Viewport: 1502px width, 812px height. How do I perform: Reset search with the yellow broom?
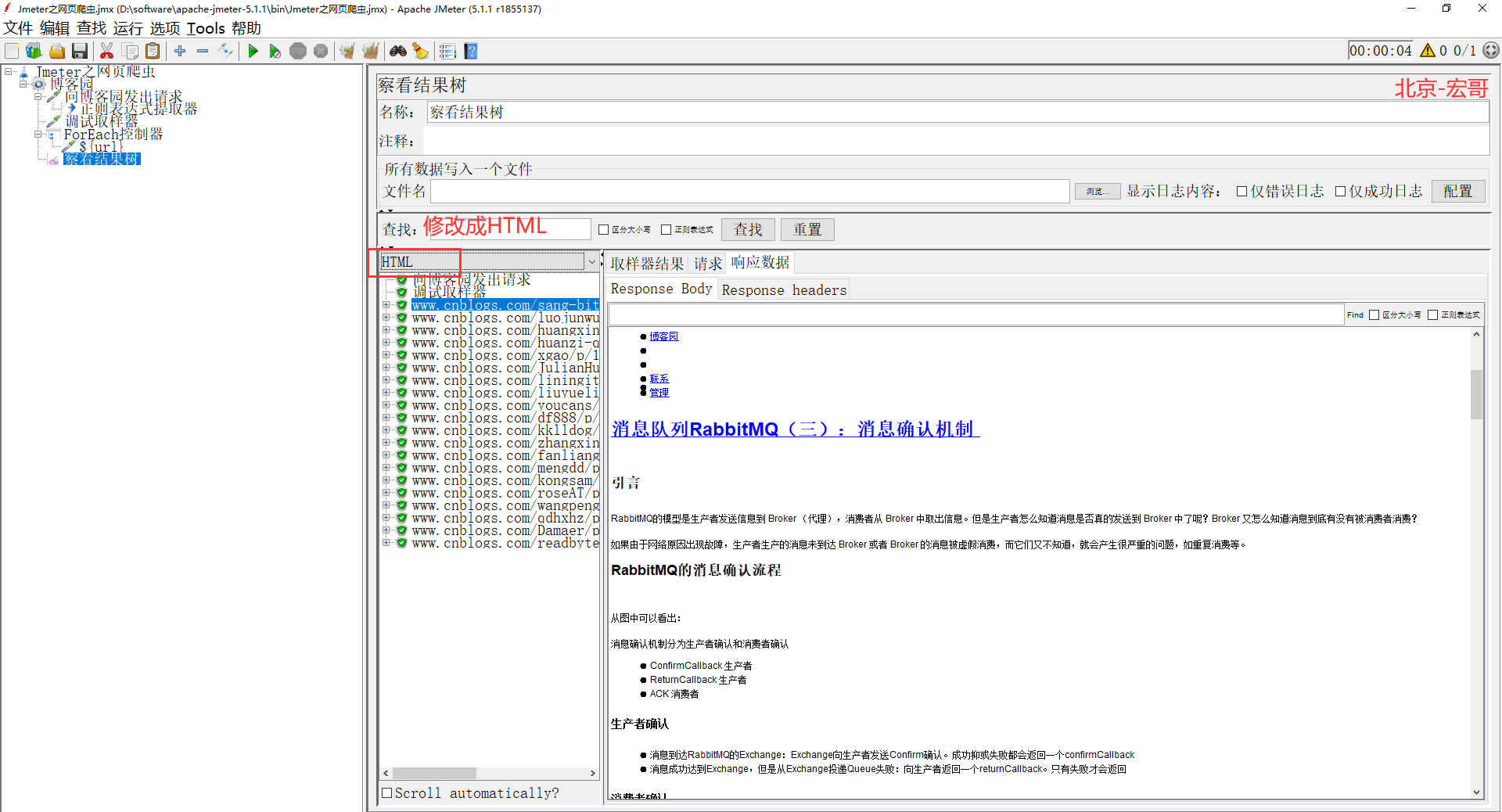click(x=421, y=51)
